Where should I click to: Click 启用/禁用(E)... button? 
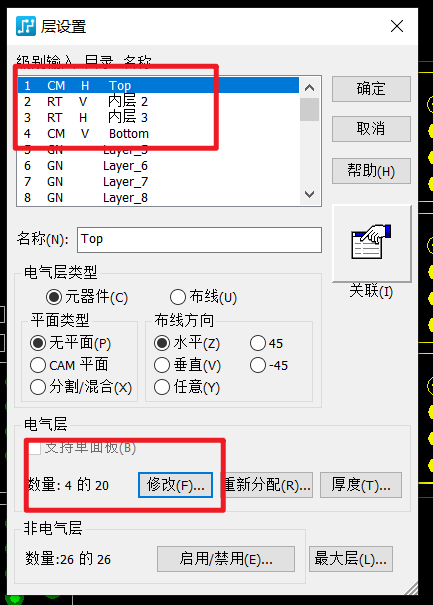pos(226,559)
